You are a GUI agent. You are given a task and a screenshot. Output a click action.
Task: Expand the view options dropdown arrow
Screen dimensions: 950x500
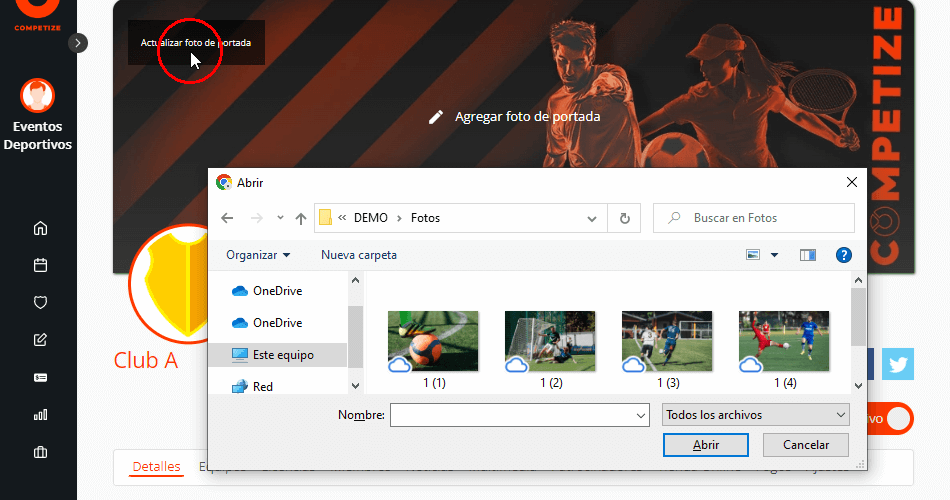click(x=774, y=255)
